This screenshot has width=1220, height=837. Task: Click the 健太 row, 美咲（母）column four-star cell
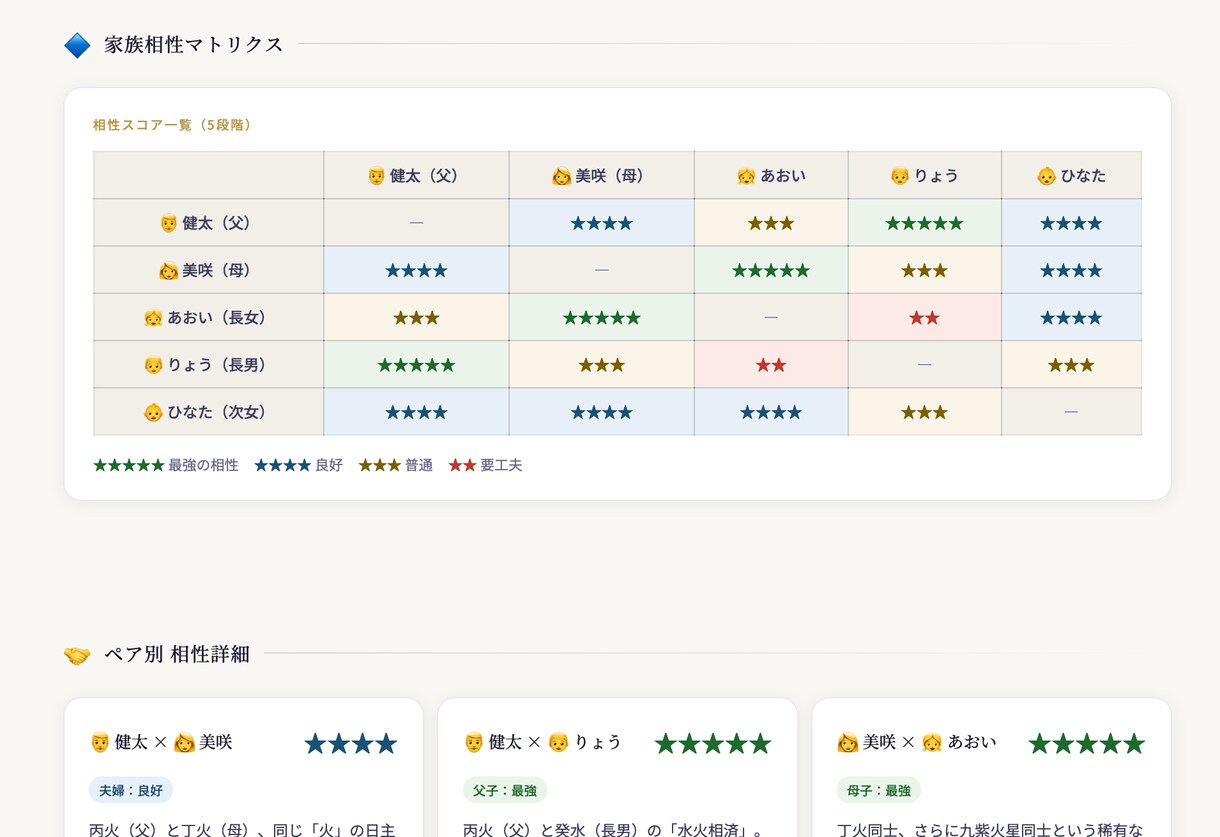pos(601,223)
